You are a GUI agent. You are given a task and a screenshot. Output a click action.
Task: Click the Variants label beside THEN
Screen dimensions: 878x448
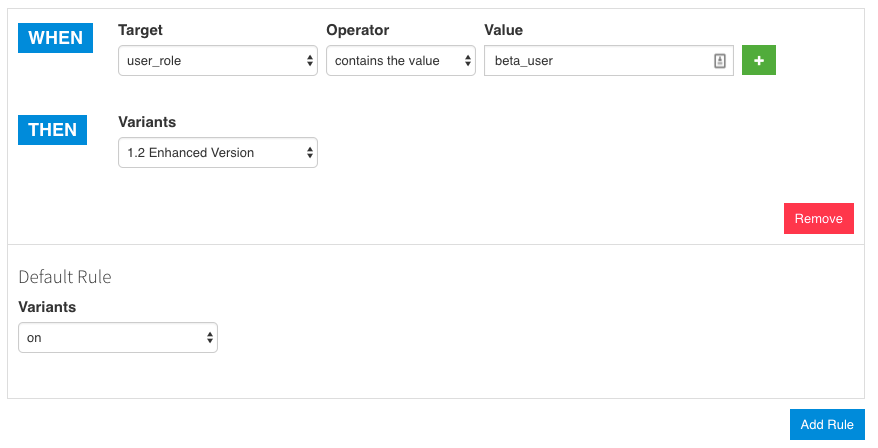pyautogui.click(x=147, y=122)
